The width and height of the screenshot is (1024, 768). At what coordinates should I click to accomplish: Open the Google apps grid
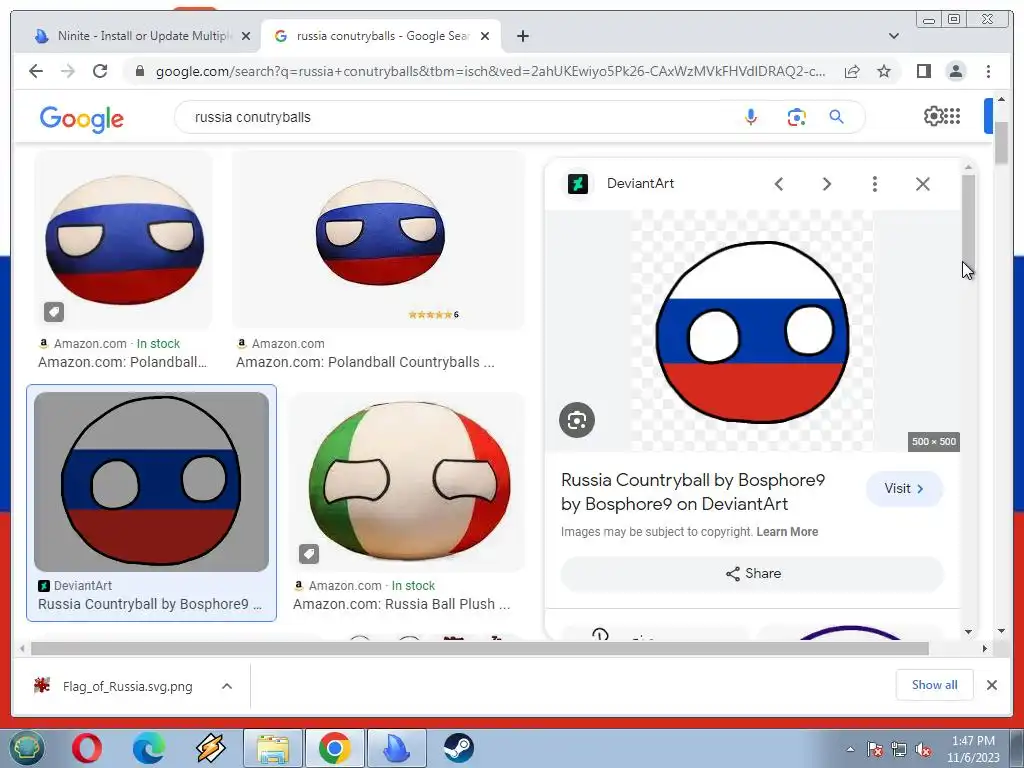pyautogui.click(x=952, y=116)
